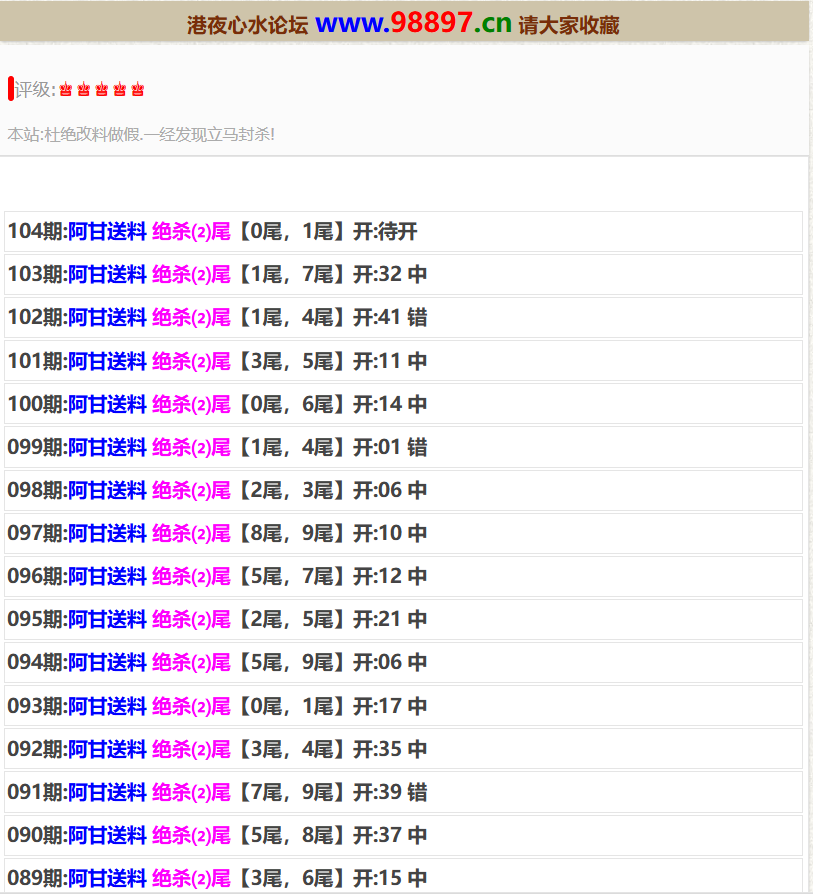Click the 错 result in 099期 row
The width and height of the screenshot is (813, 895).
pyautogui.click(x=417, y=447)
